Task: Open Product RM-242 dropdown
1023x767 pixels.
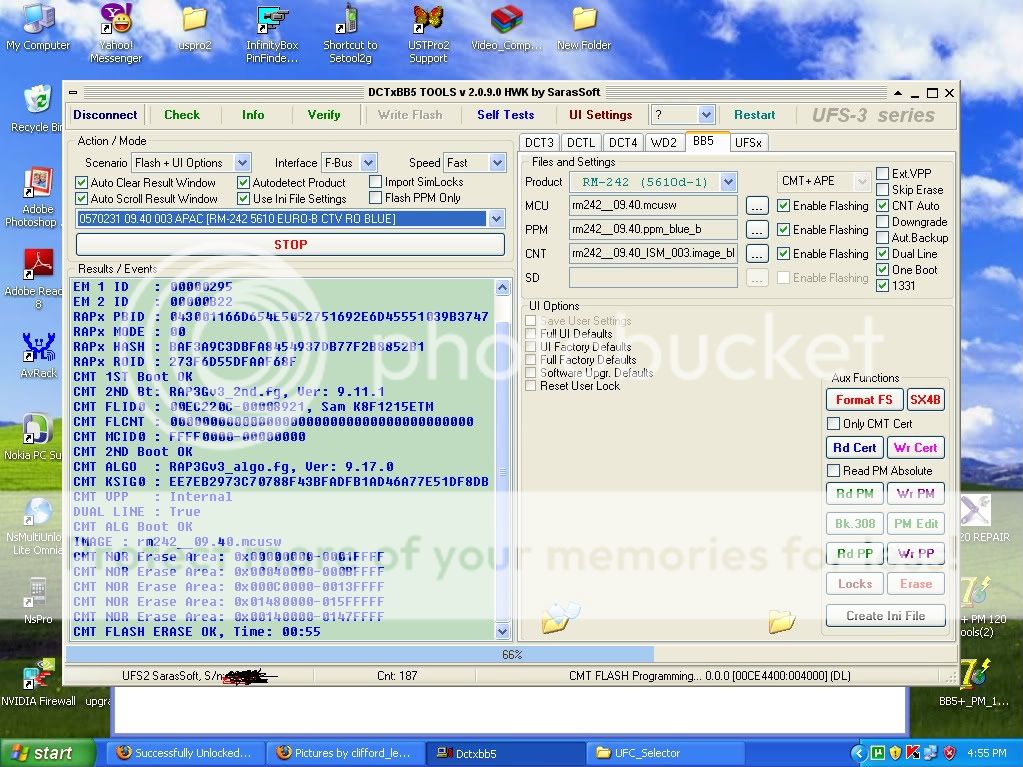Action: tap(728, 182)
